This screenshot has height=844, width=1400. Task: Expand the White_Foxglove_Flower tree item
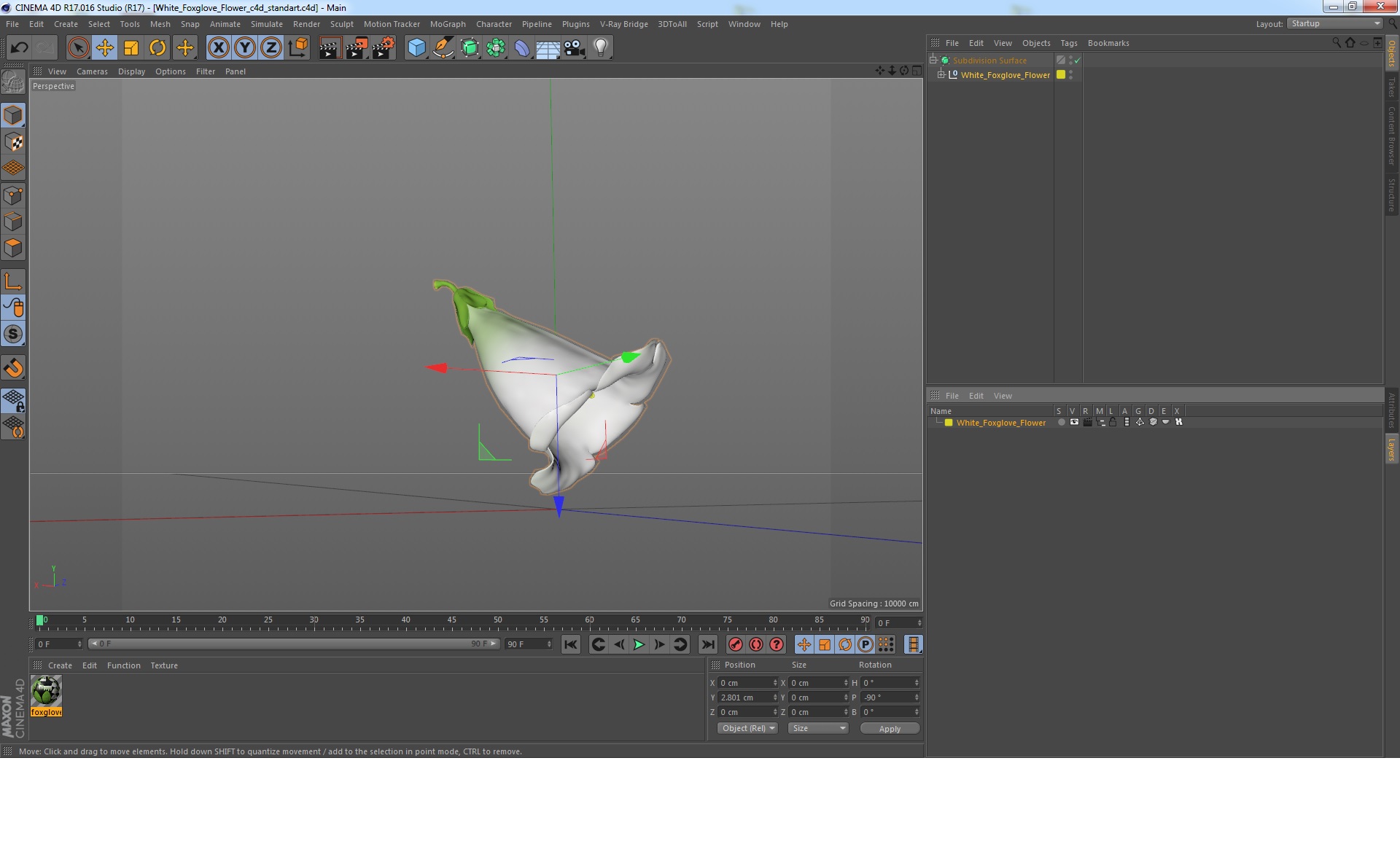point(941,74)
